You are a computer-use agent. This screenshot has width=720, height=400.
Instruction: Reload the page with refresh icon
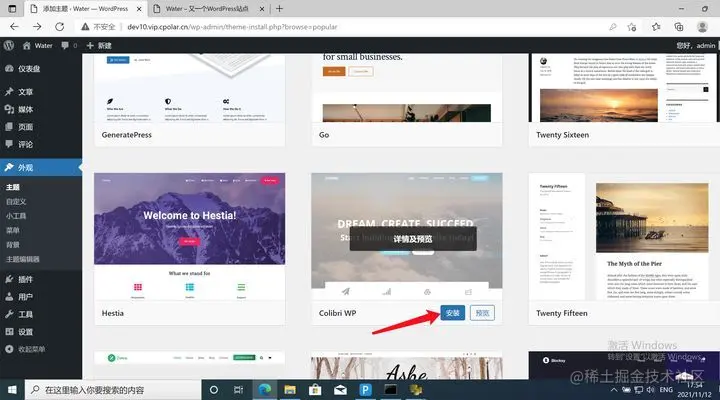tap(60, 27)
